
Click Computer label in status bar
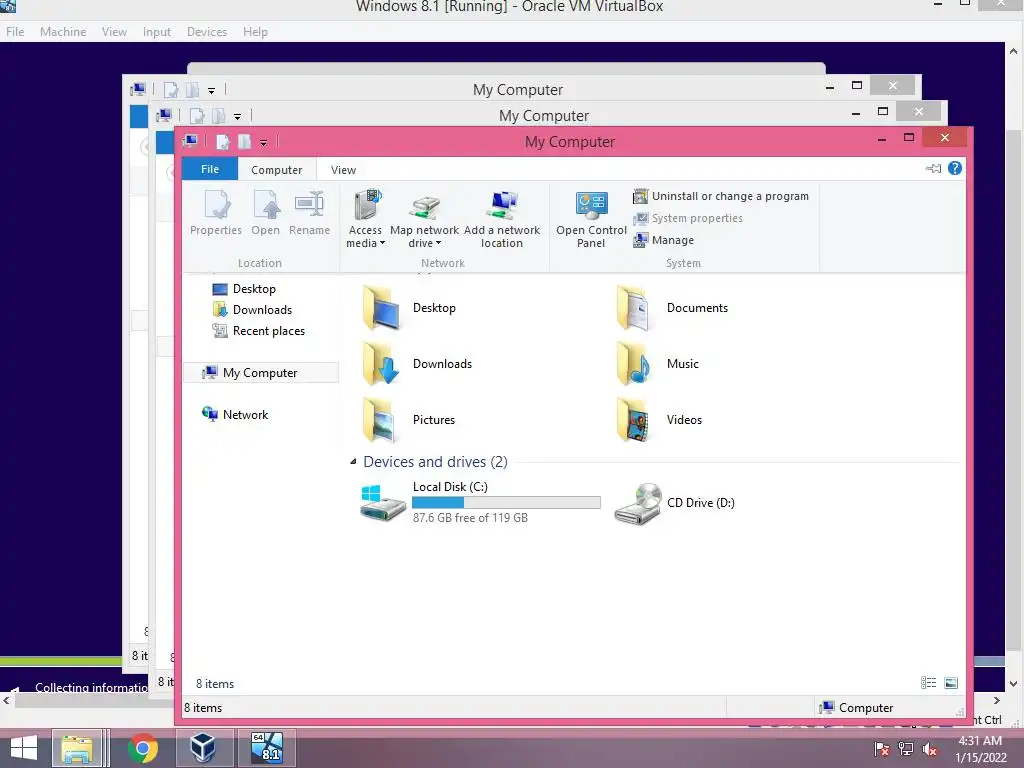pyautogui.click(x=866, y=707)
